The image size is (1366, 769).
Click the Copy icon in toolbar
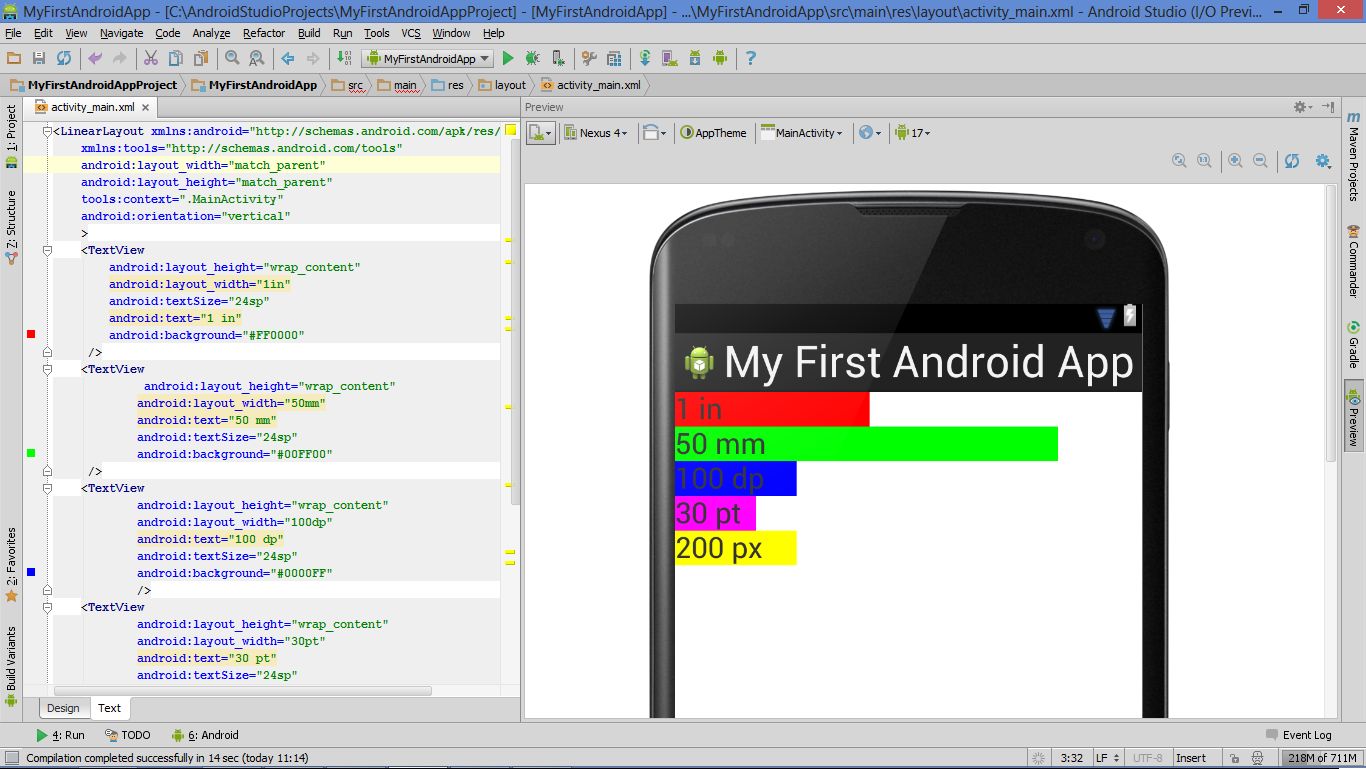(x=176, y=59)
